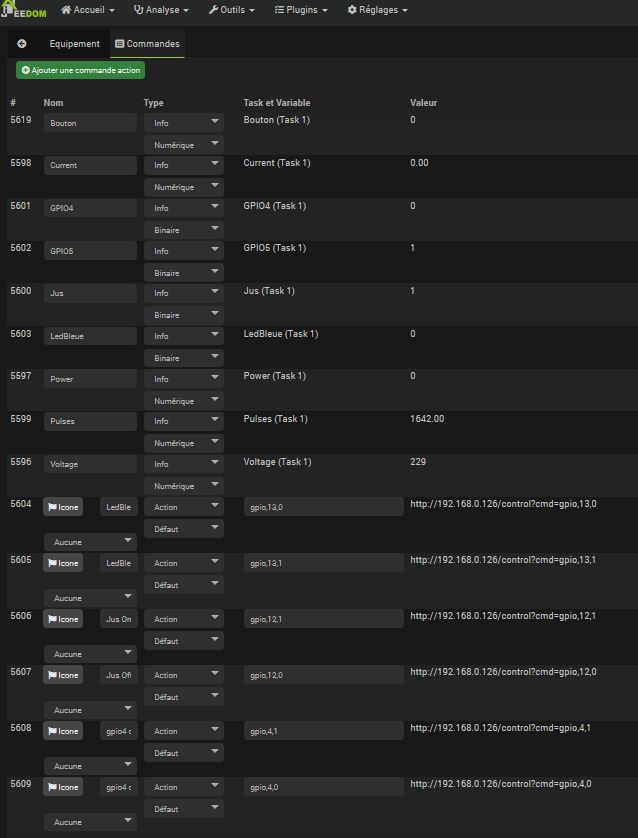
Task: Click Icone button for command 5606
Action: tap(63, 619)
